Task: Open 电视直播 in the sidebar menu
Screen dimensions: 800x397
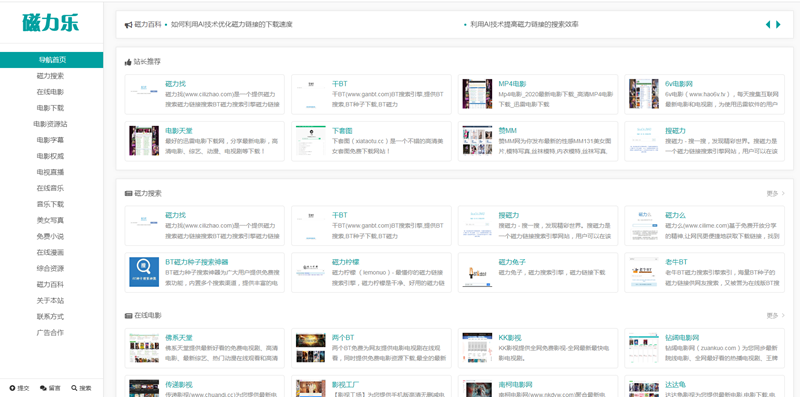Action: (x=50, y=172)
